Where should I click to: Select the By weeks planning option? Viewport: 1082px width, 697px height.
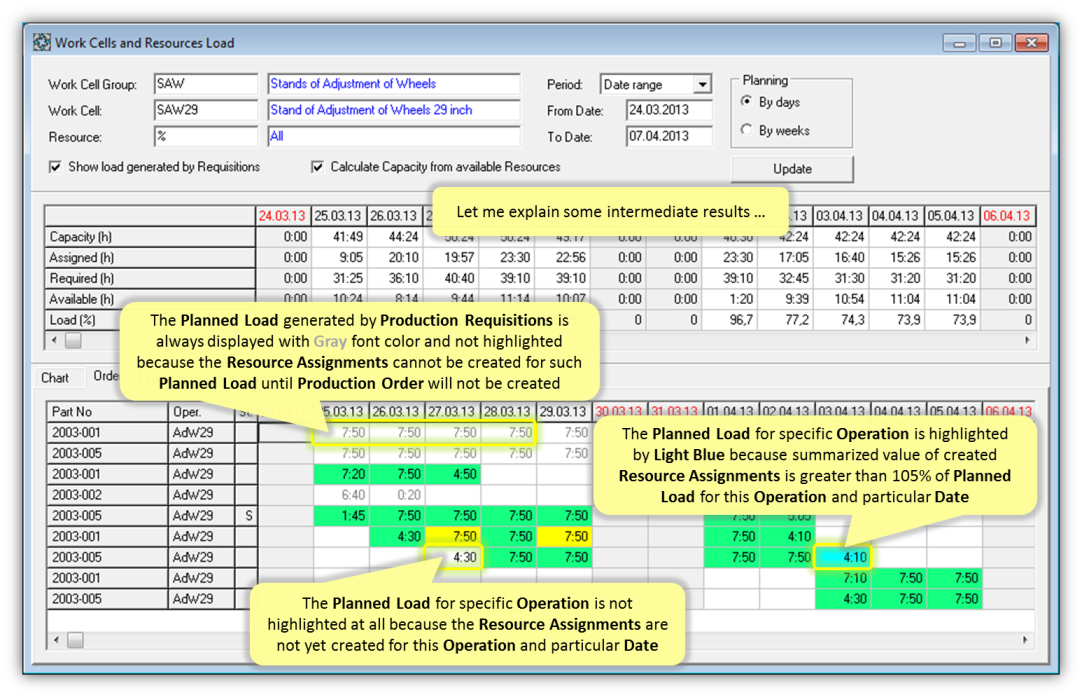pyautogui.click(x=747, y=130)
